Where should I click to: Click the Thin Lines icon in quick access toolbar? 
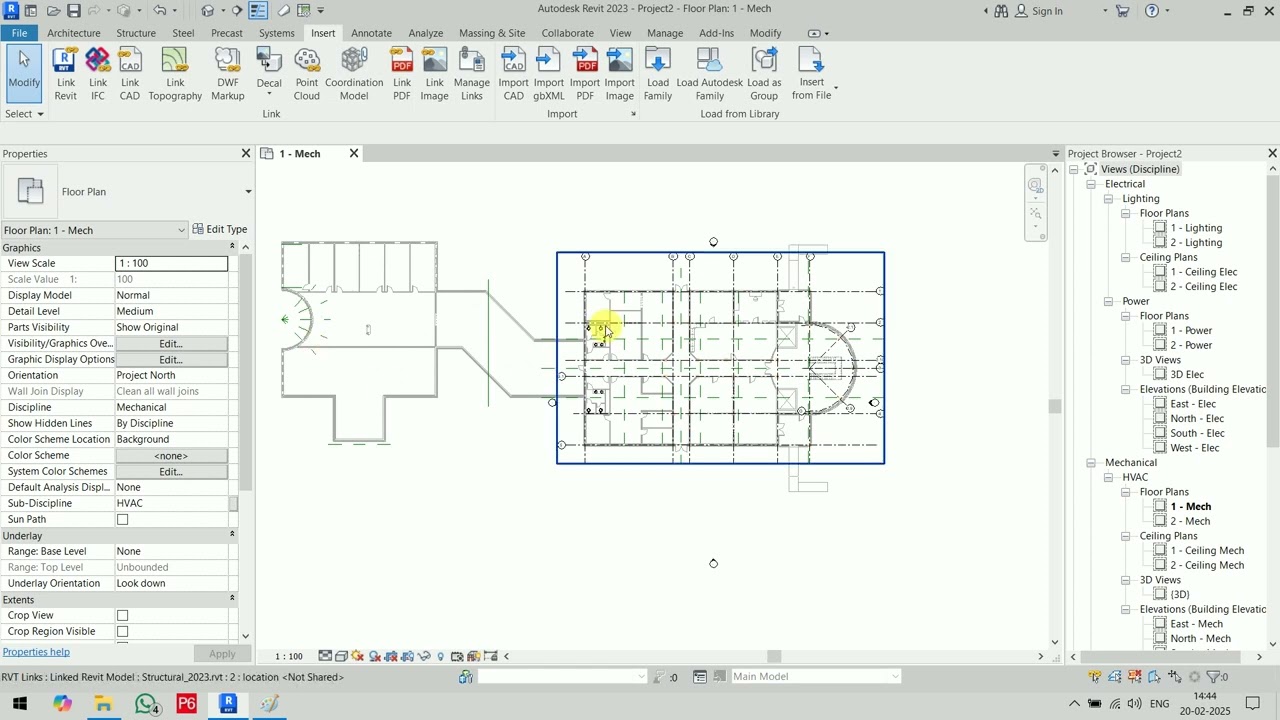click(258, 11)
